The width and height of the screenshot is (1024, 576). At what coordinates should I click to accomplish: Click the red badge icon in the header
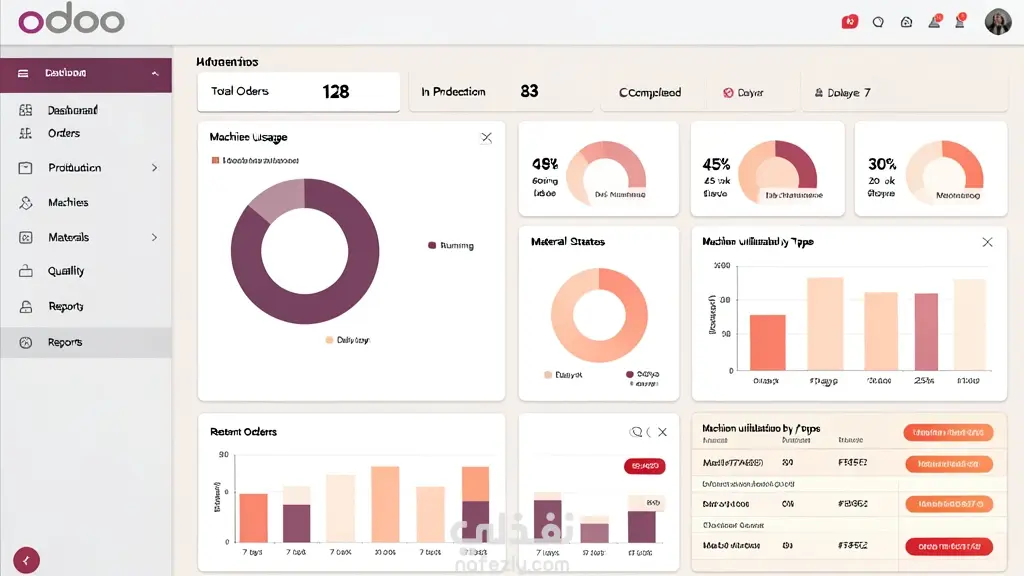click(x=850, y=22)
